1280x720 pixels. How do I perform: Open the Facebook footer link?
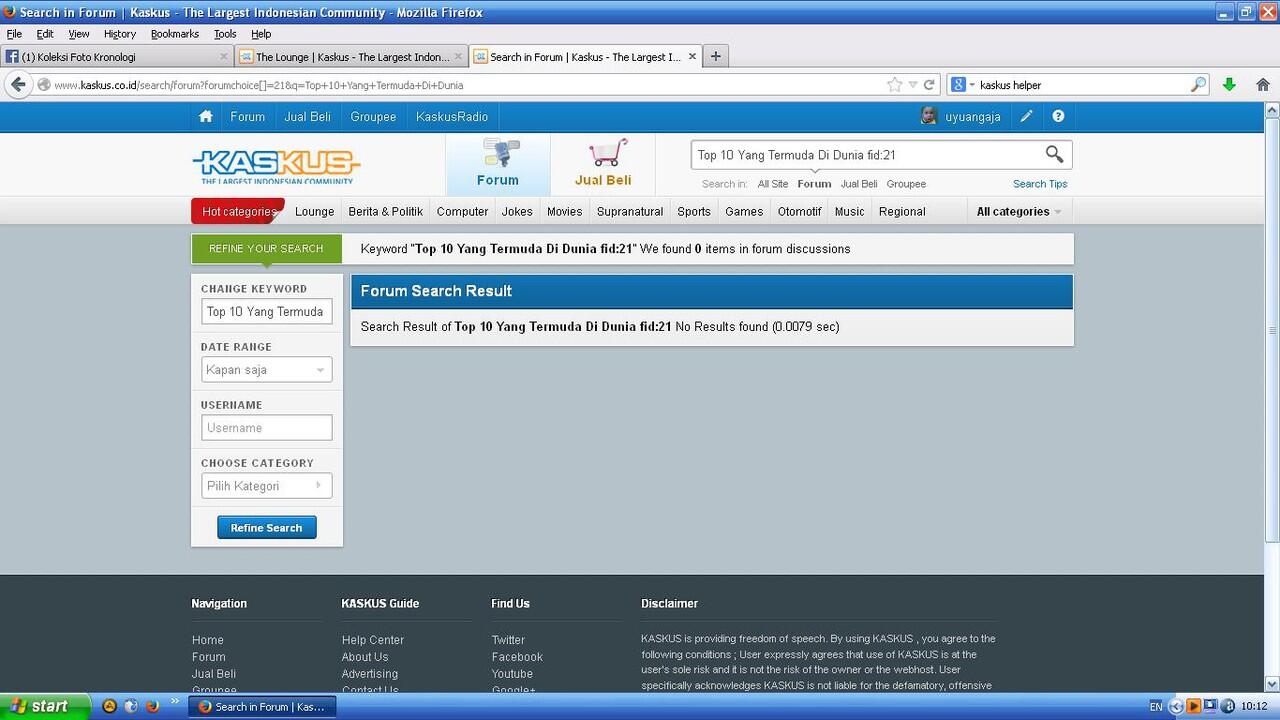pyautogui.click(x=517, y=657)
